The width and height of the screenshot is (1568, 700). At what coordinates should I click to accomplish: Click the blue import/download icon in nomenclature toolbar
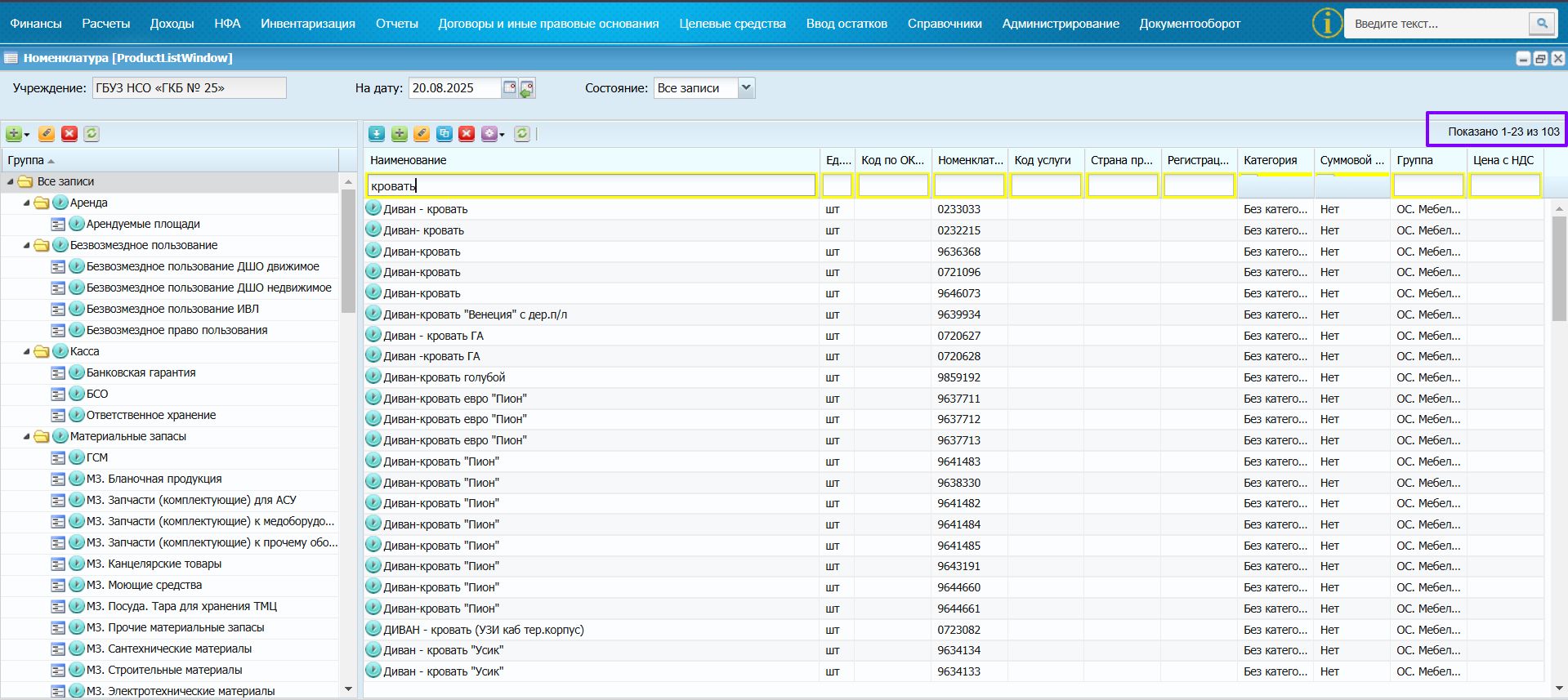tap(377, 134)
